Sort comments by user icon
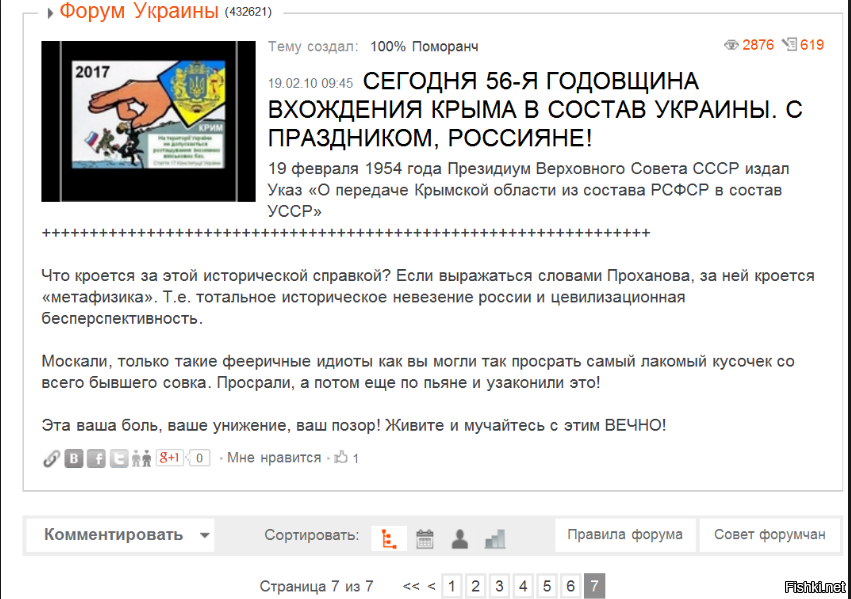Viewport: 851px width, 599px height. coord(460,539)
